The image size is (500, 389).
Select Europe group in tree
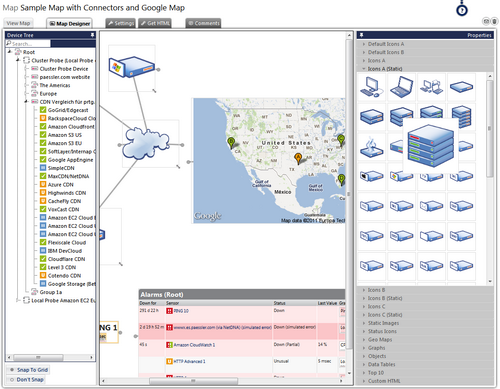click(x=48, y=94)
